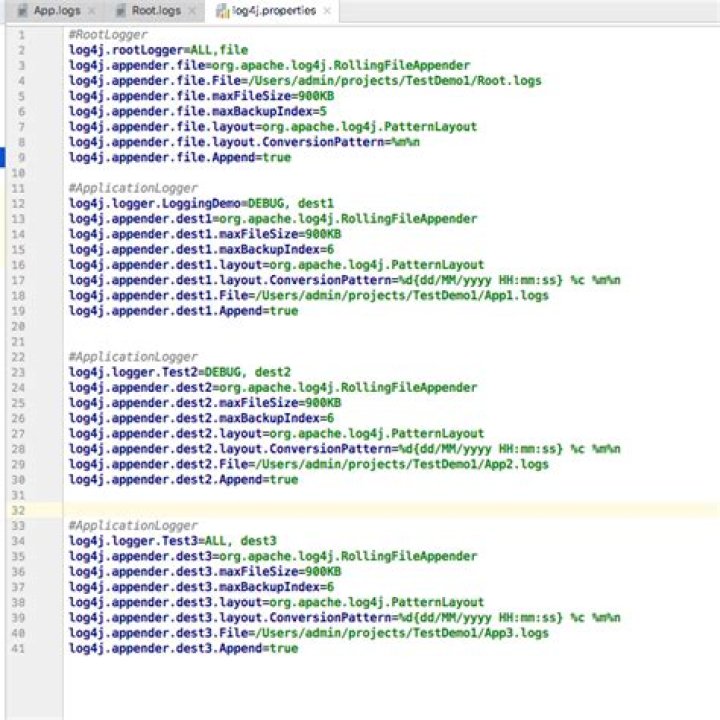
Task: Switch to the Root.logs tab
Action: coord(156,11)
